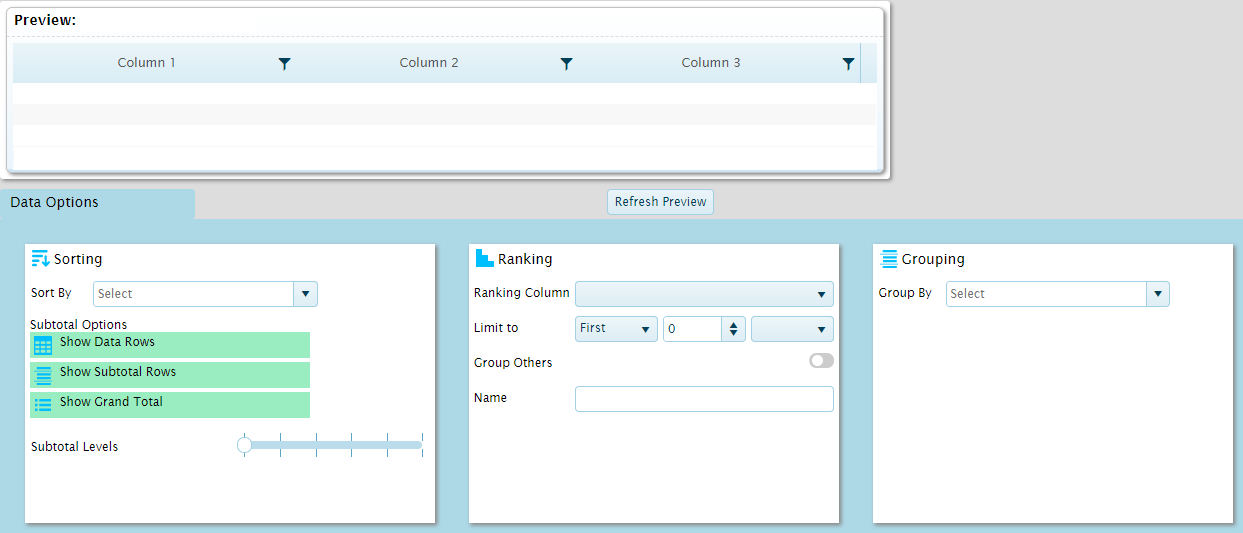Click the Show Grand Total list icon
The width and height of the screenshot is (1243, 533).
[x=43, y=405]
